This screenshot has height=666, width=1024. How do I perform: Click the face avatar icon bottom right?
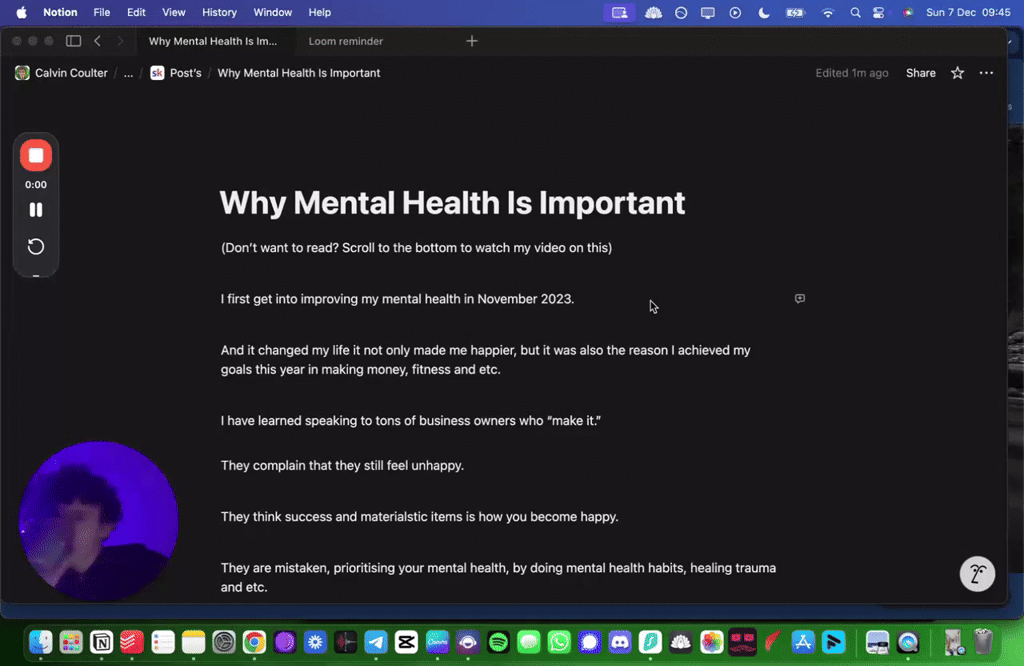click(x=977, y=573)
